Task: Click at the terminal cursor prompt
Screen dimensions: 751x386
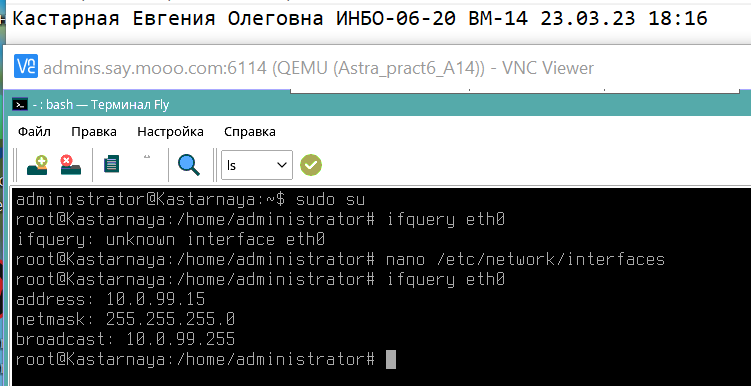Action: (391, 359)
